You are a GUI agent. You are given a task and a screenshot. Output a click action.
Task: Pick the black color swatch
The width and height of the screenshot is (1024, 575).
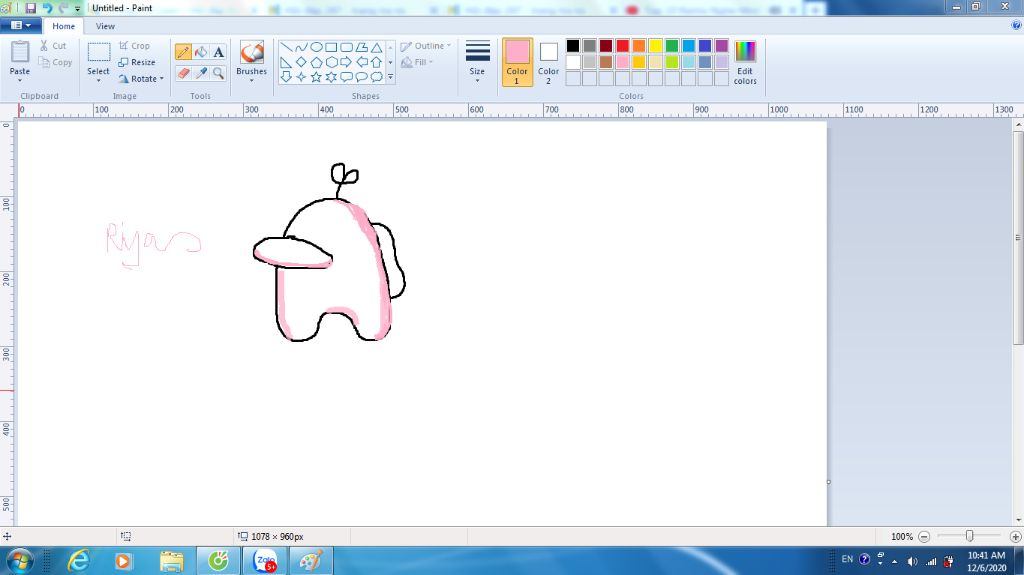coord(573,46)
